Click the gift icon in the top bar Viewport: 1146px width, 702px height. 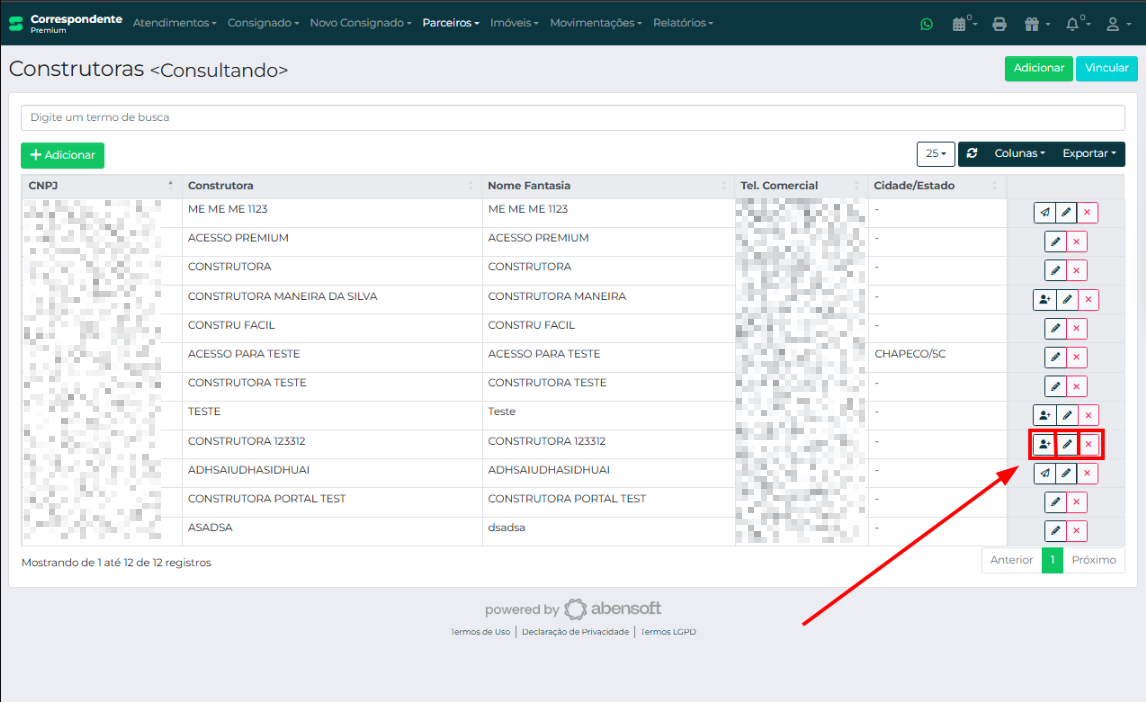(x=1034, y=23)
